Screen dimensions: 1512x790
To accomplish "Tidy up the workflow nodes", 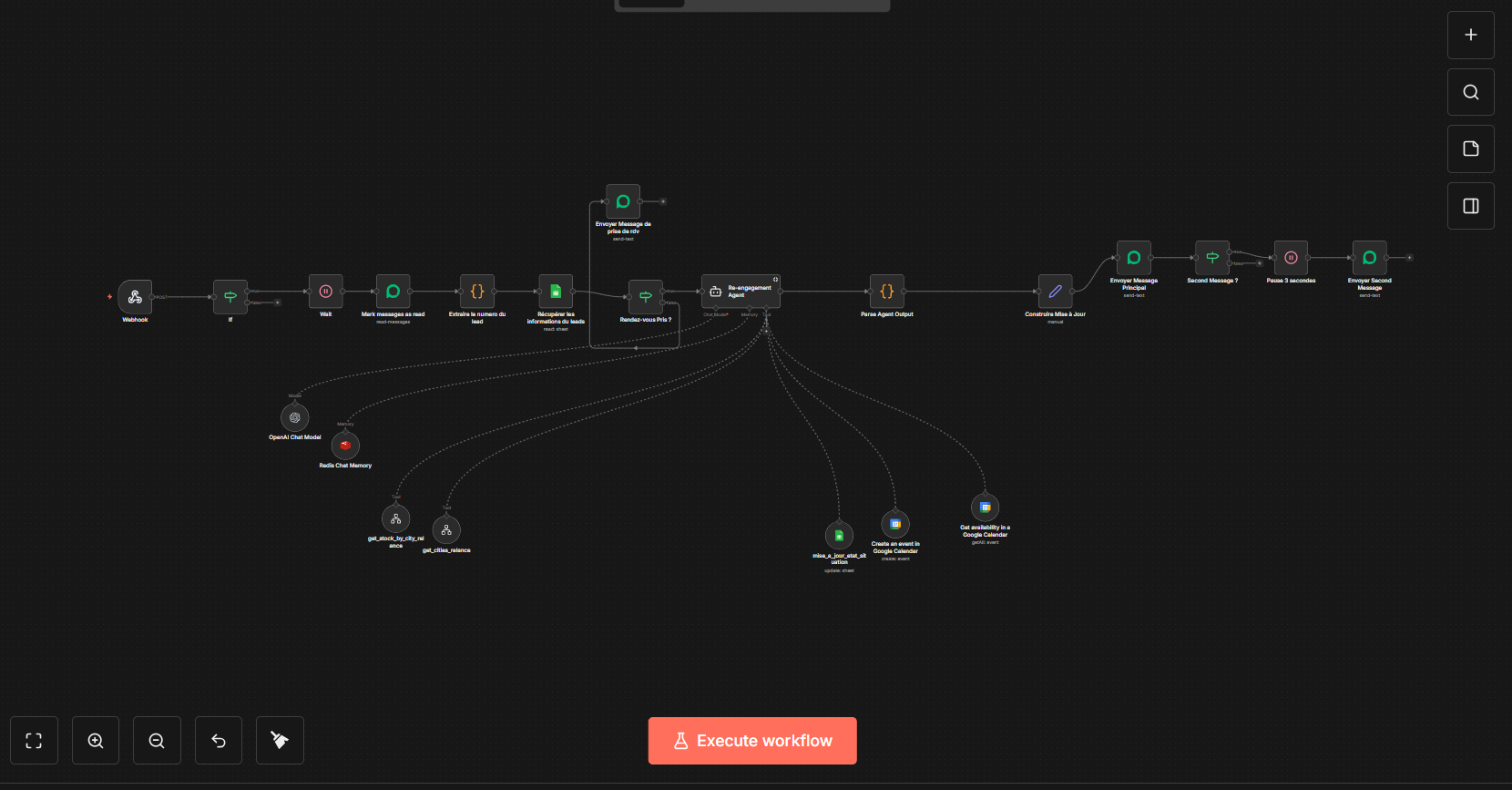I will [x=280, y=741].
